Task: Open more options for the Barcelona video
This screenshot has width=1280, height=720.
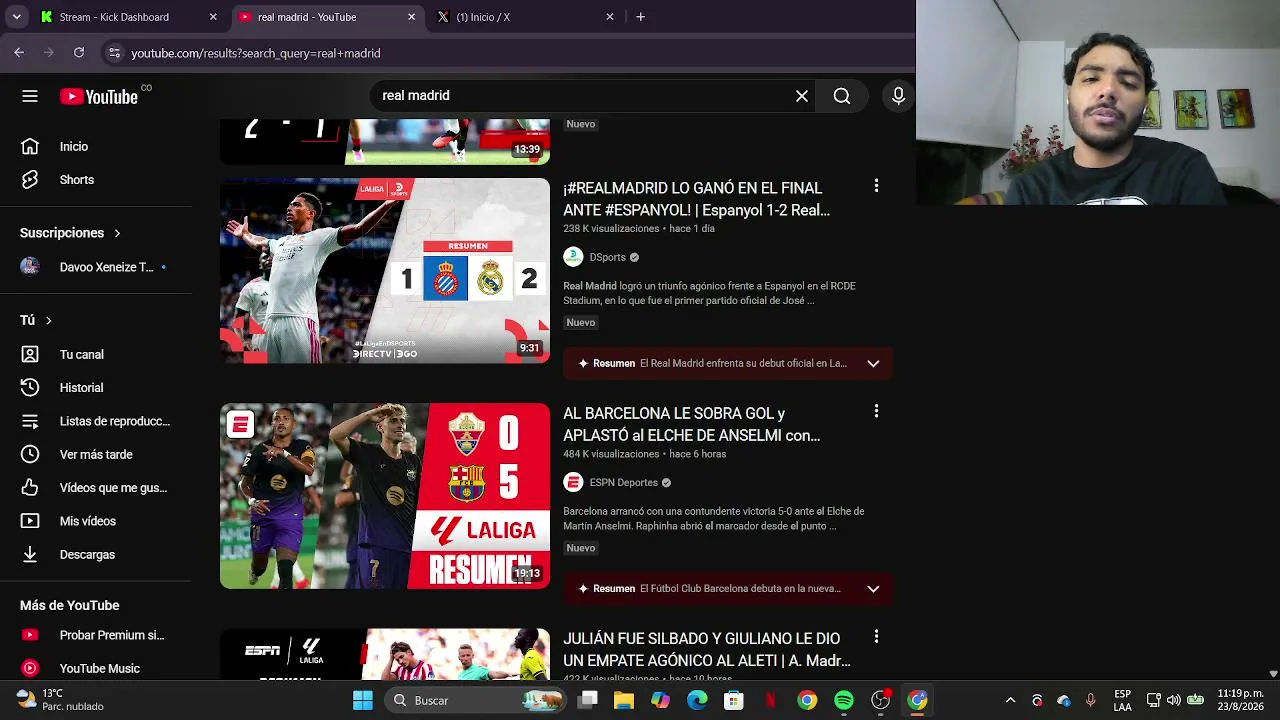Action: (876, 412)
